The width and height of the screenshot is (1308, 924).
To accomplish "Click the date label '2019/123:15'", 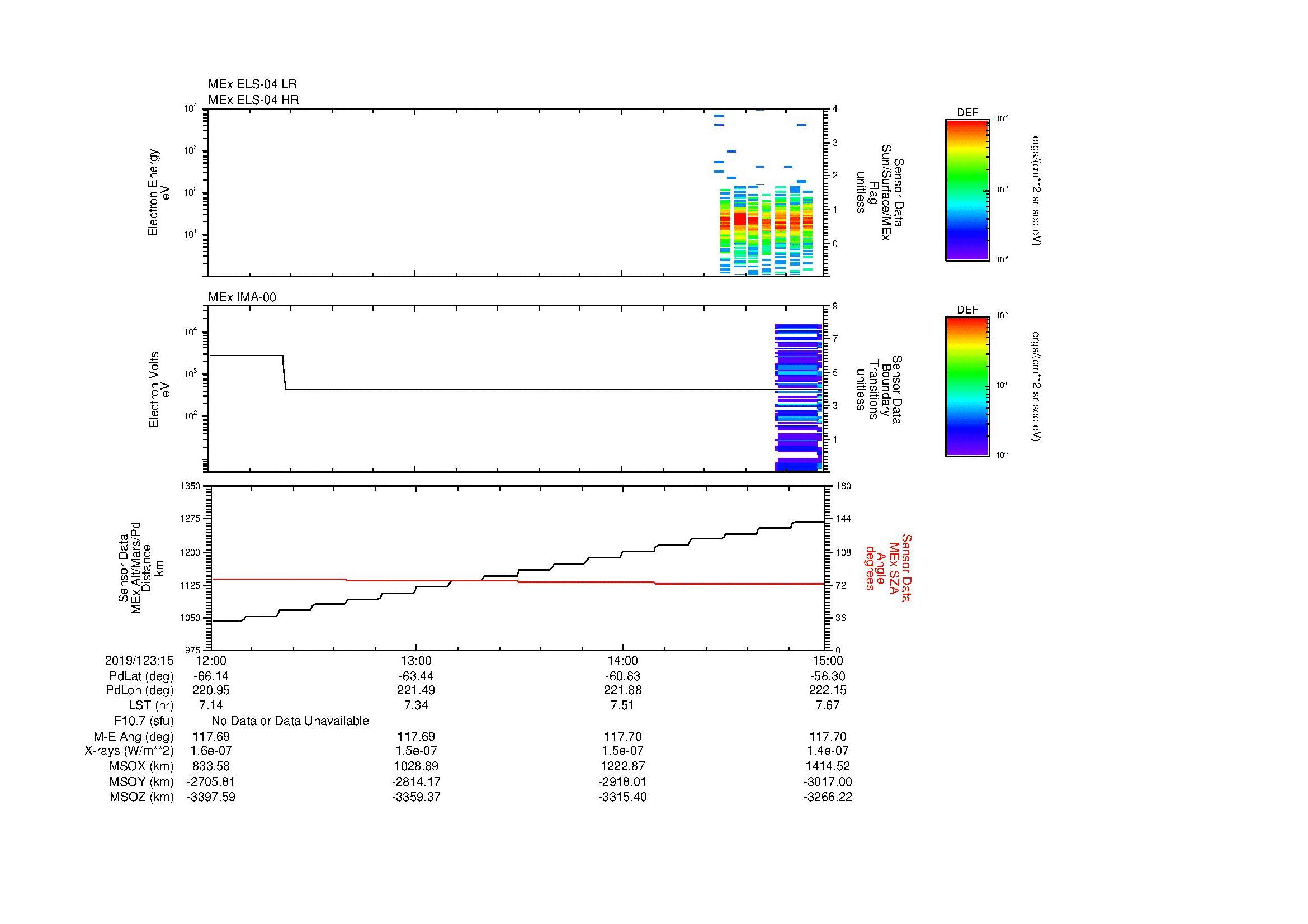I will coord(139,660).
